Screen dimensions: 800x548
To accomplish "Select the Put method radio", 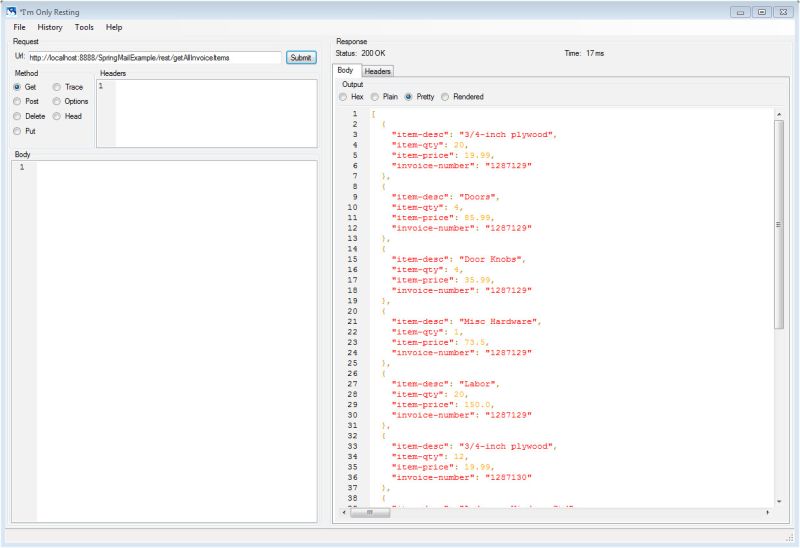I will pyautogui.click(x=24, y=131).
